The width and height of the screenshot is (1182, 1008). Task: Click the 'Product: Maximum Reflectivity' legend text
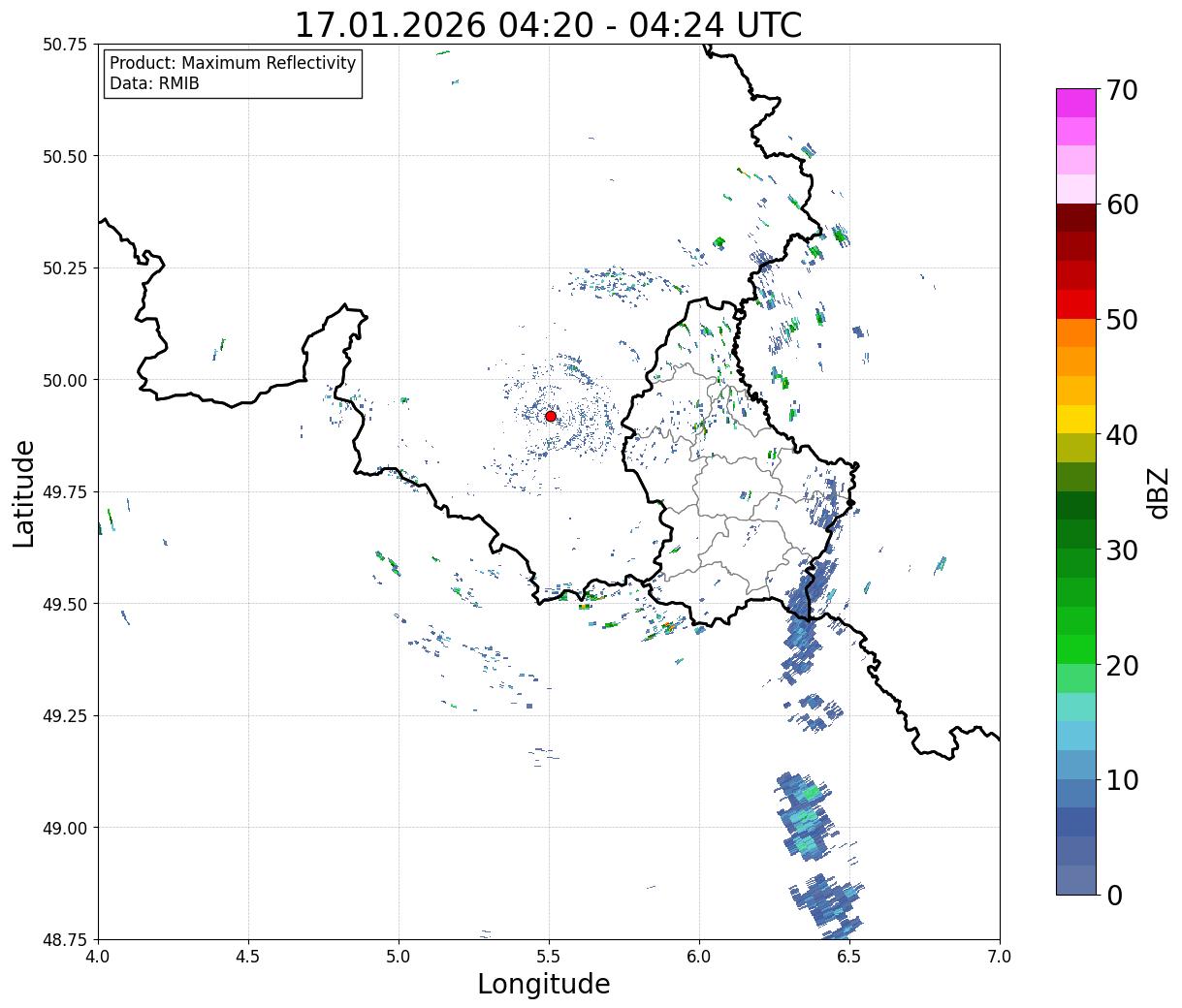(233, 63)
